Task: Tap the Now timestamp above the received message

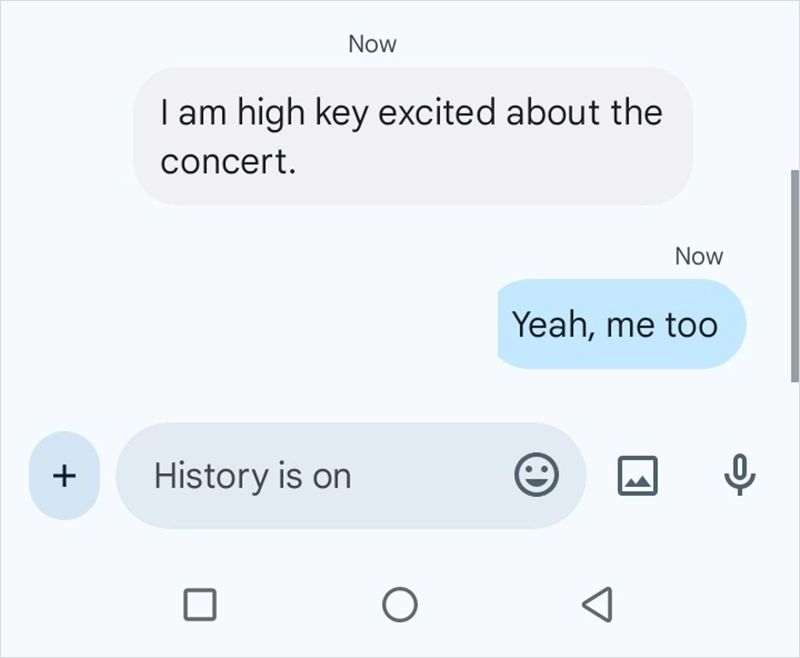Action: point(372,44)
